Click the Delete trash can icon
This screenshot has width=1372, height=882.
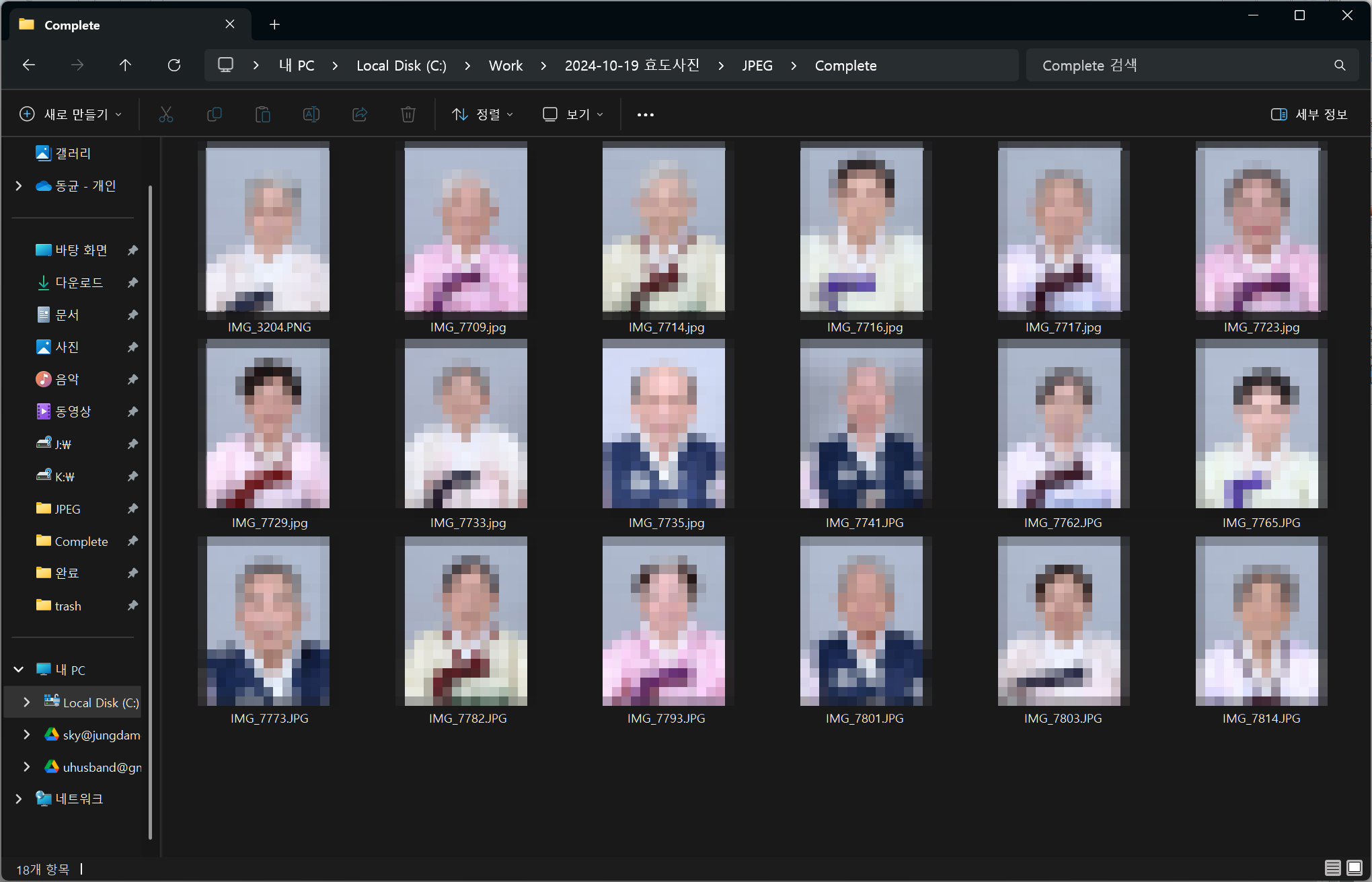408,114
